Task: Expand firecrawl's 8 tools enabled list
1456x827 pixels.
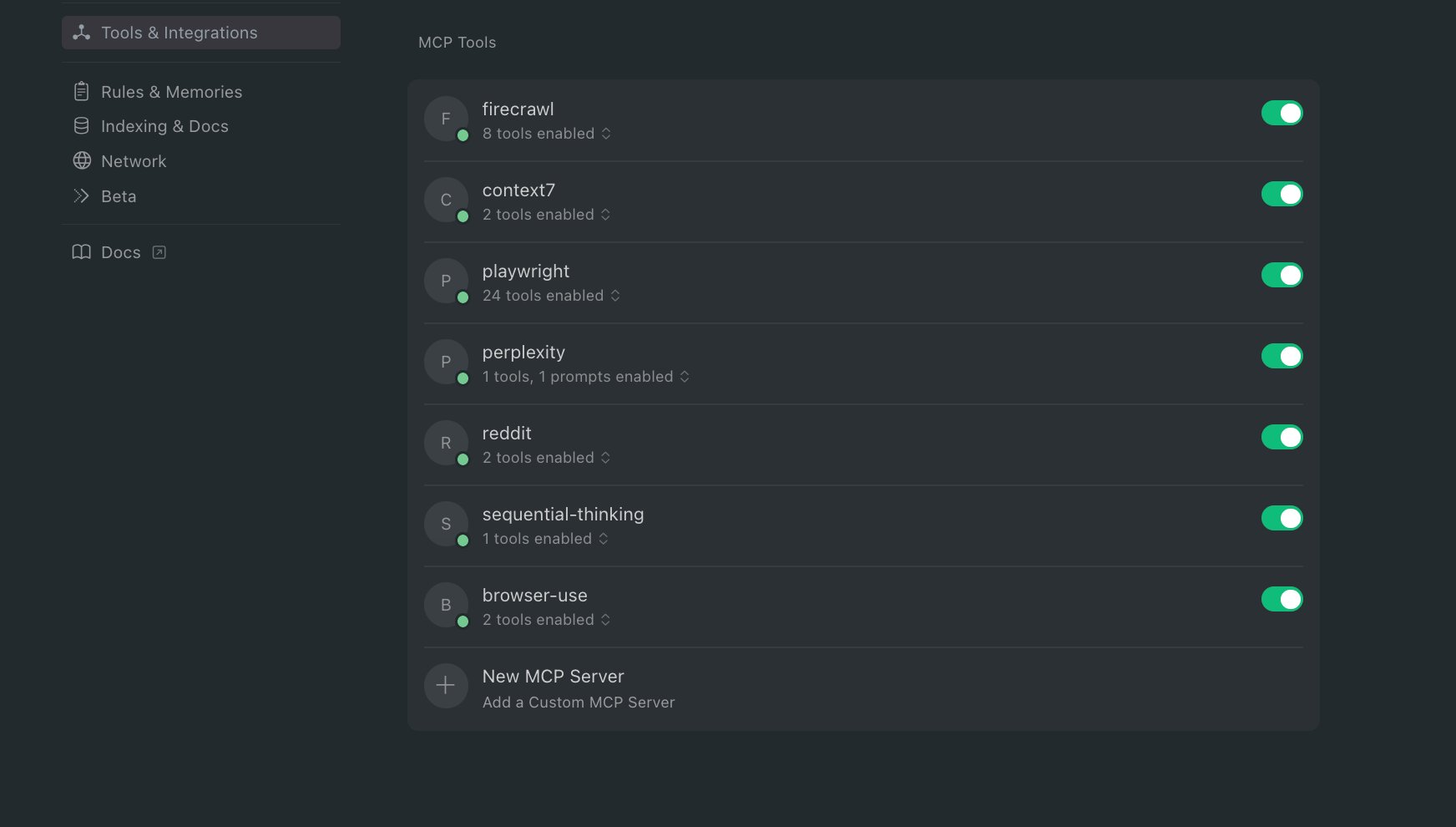Action: [x=547, y=134]
